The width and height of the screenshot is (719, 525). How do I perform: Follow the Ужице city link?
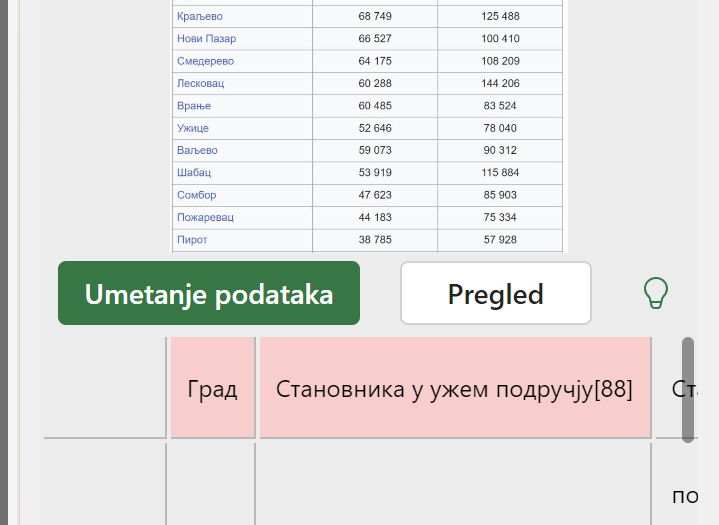coord(193,128)
